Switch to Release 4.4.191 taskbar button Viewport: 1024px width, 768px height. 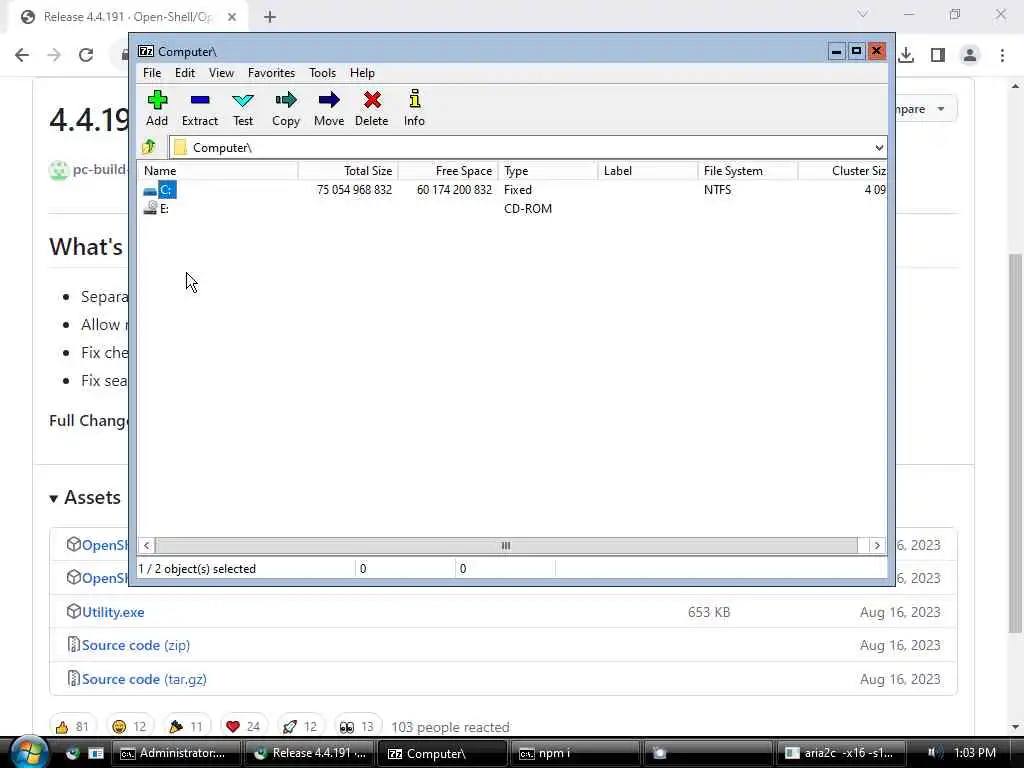[310, 753]
